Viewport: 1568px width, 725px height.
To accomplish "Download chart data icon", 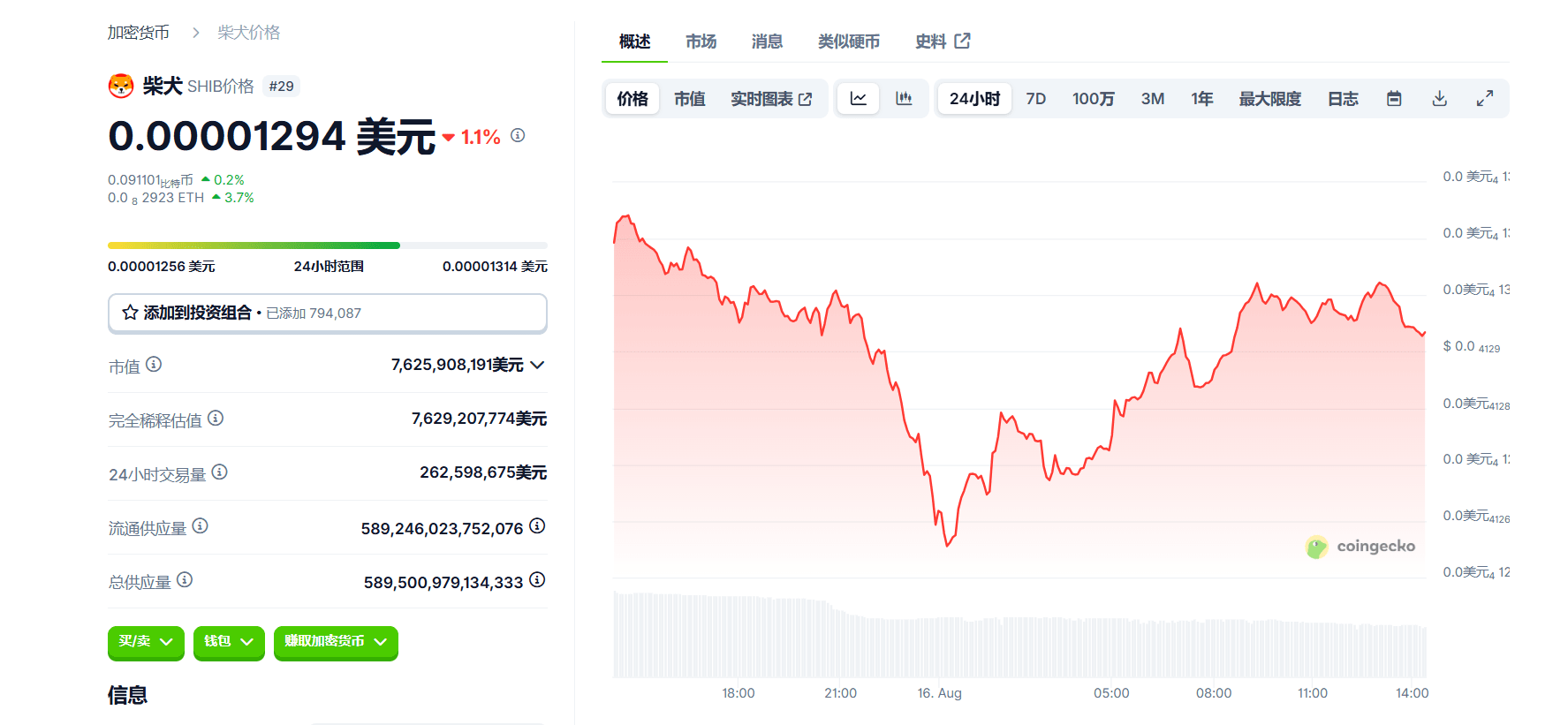I will pos(1439,99).
